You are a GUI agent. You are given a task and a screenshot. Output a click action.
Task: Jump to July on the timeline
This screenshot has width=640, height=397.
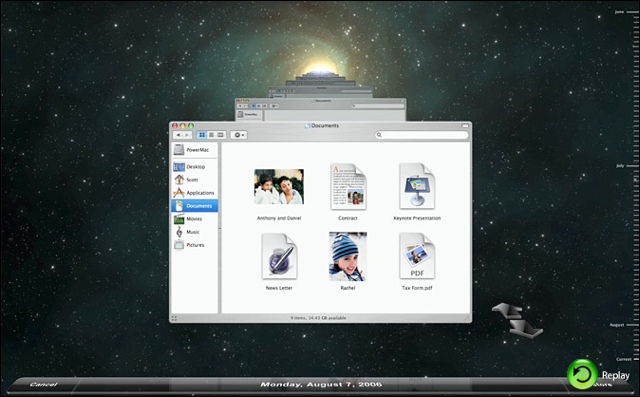coord(620,166)
